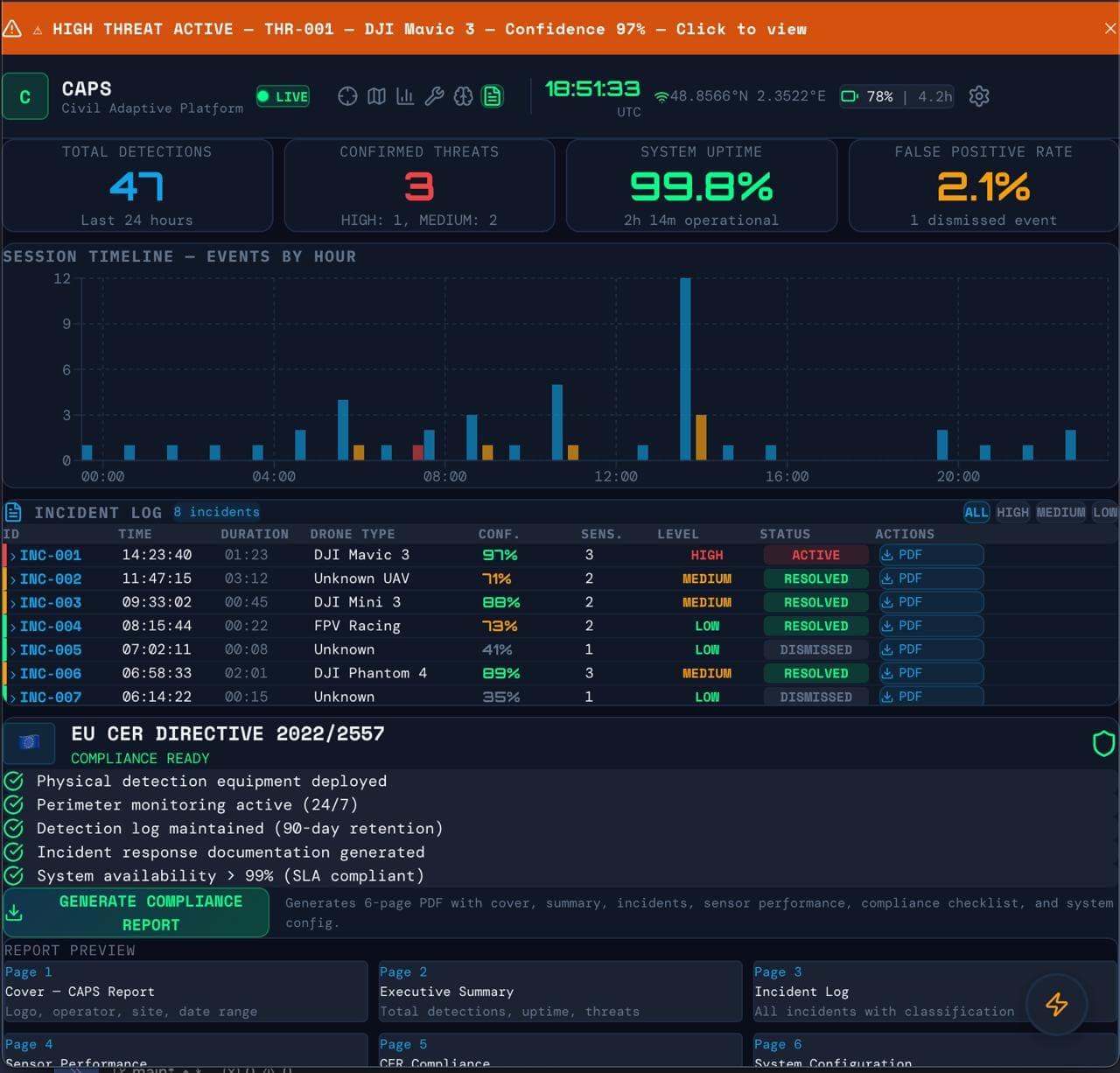1120x1073 pixels.
Task: Click the shield icon beside EU CER directive
Action: pyautogui.click(x=1103, y=743)
